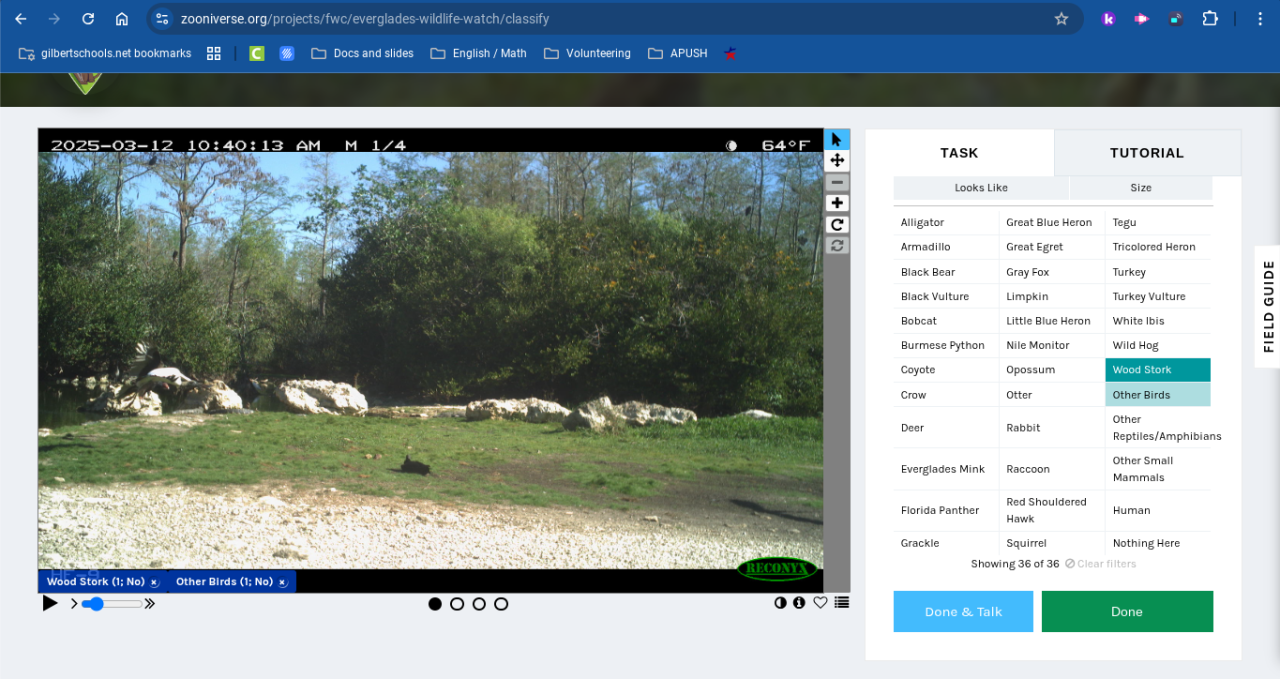Choose Other Birds in species list
This screenshot has height=679, width=1280.
(1158, 395)
